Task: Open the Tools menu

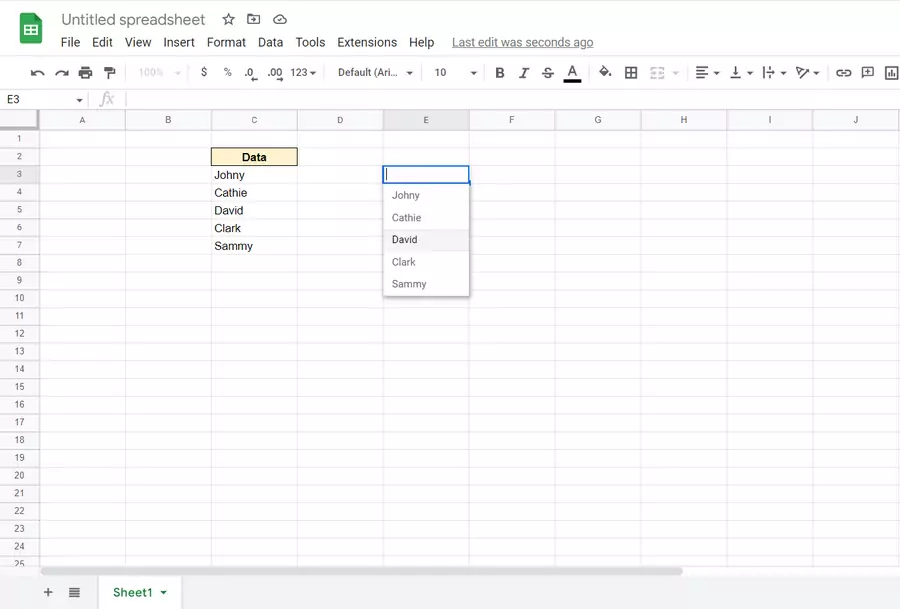Action: 311,42
